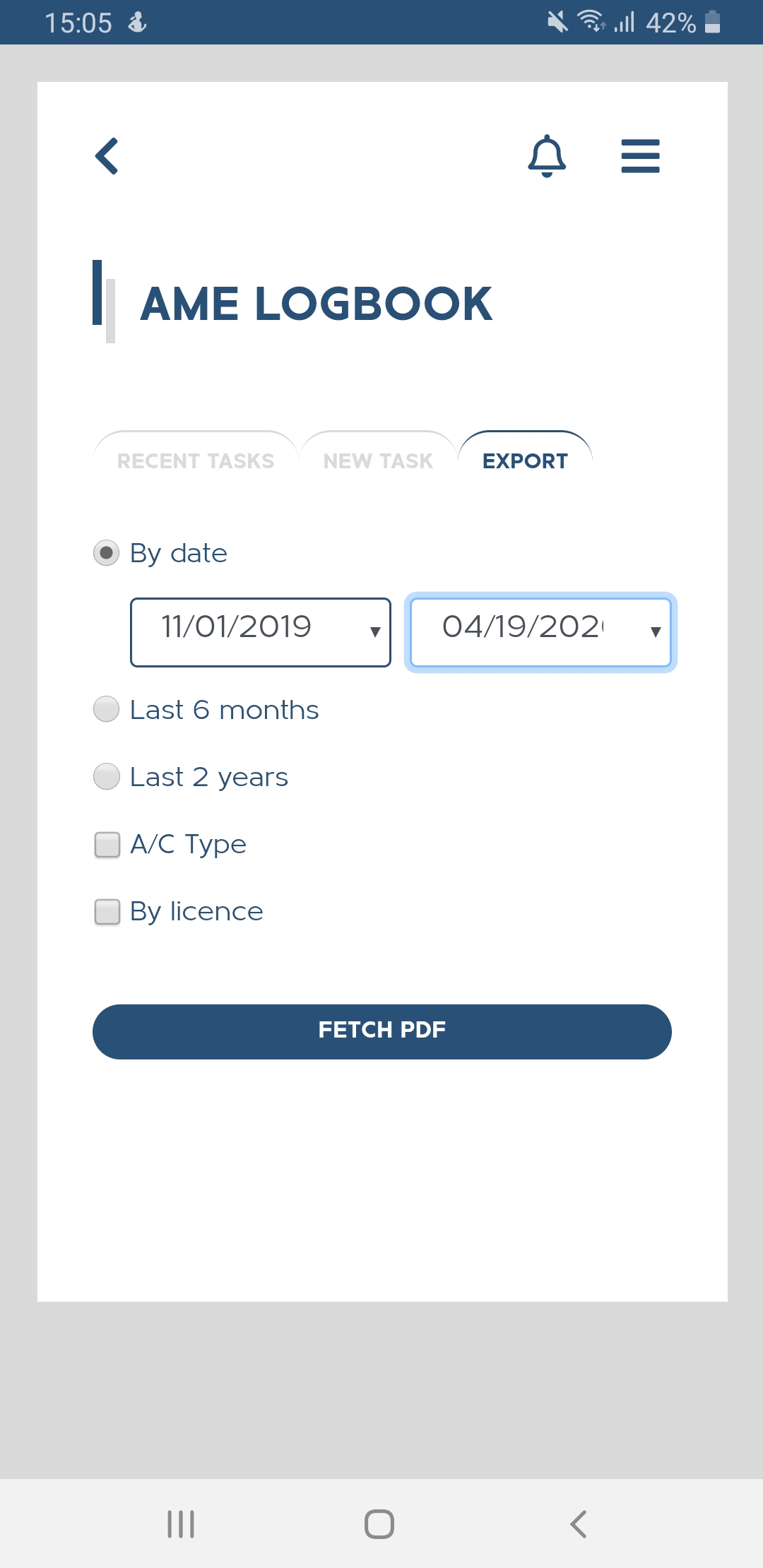The height and width of the screenshot is (1568, 763).
Task: Tap the muted sound status icon
Action: click(557, 22)
